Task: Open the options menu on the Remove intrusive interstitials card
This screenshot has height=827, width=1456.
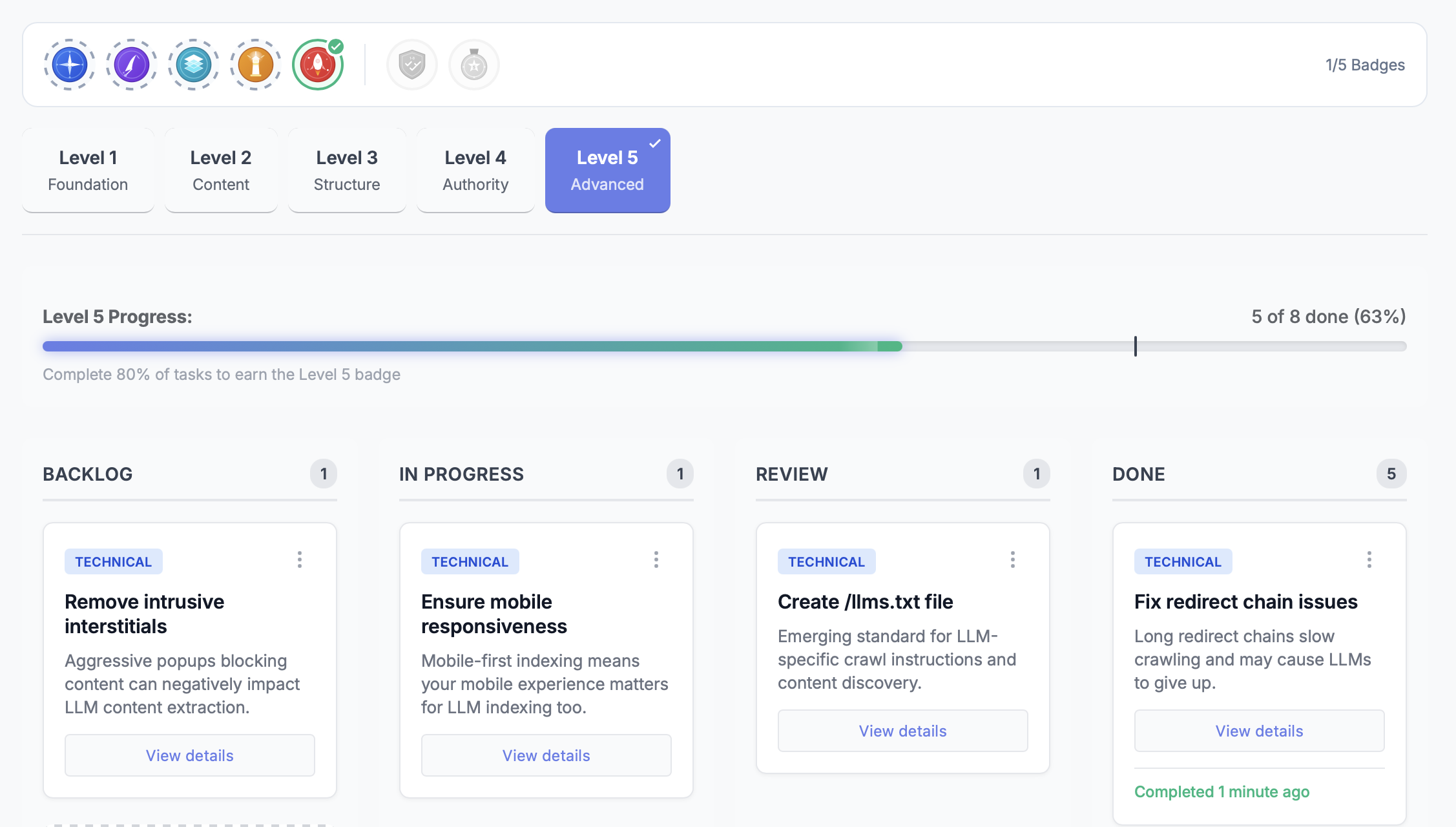Action: 299,560
